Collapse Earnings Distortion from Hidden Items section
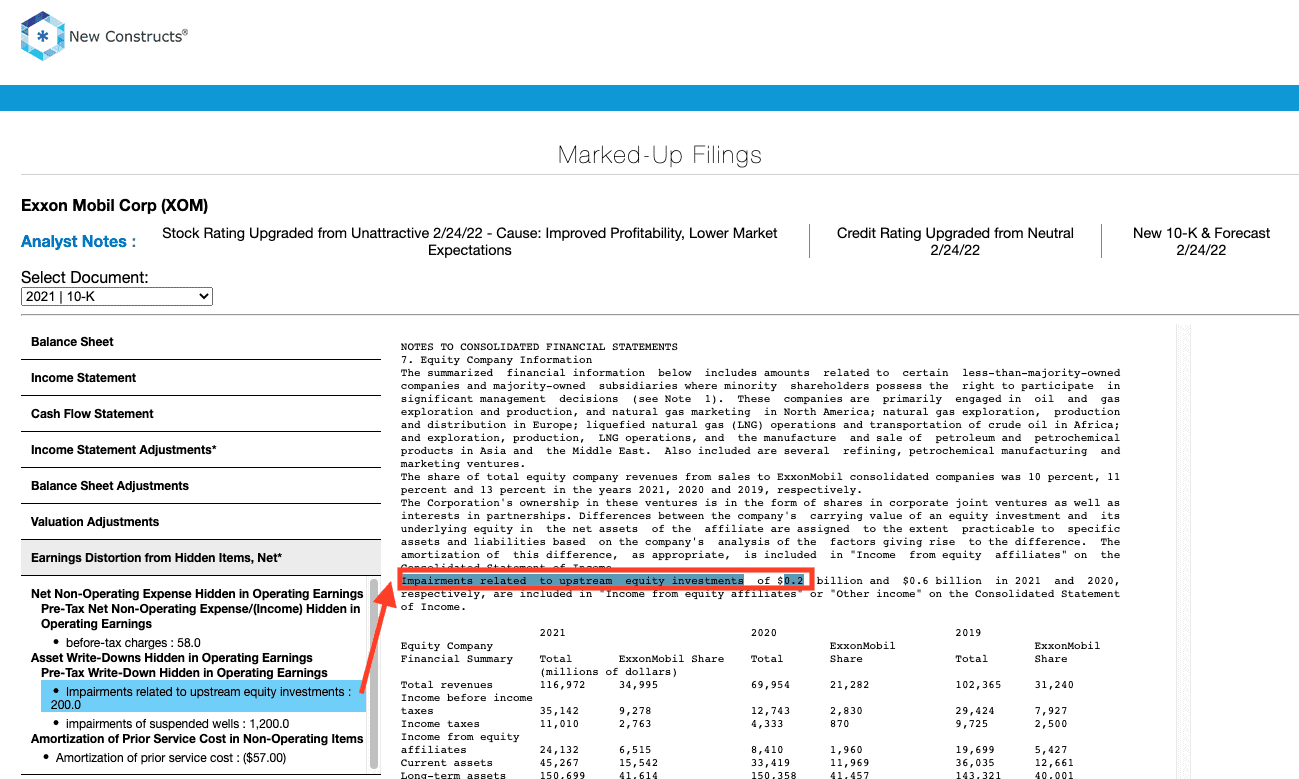The height and width of the screenshot is (779, 1299). click(201, 558)
